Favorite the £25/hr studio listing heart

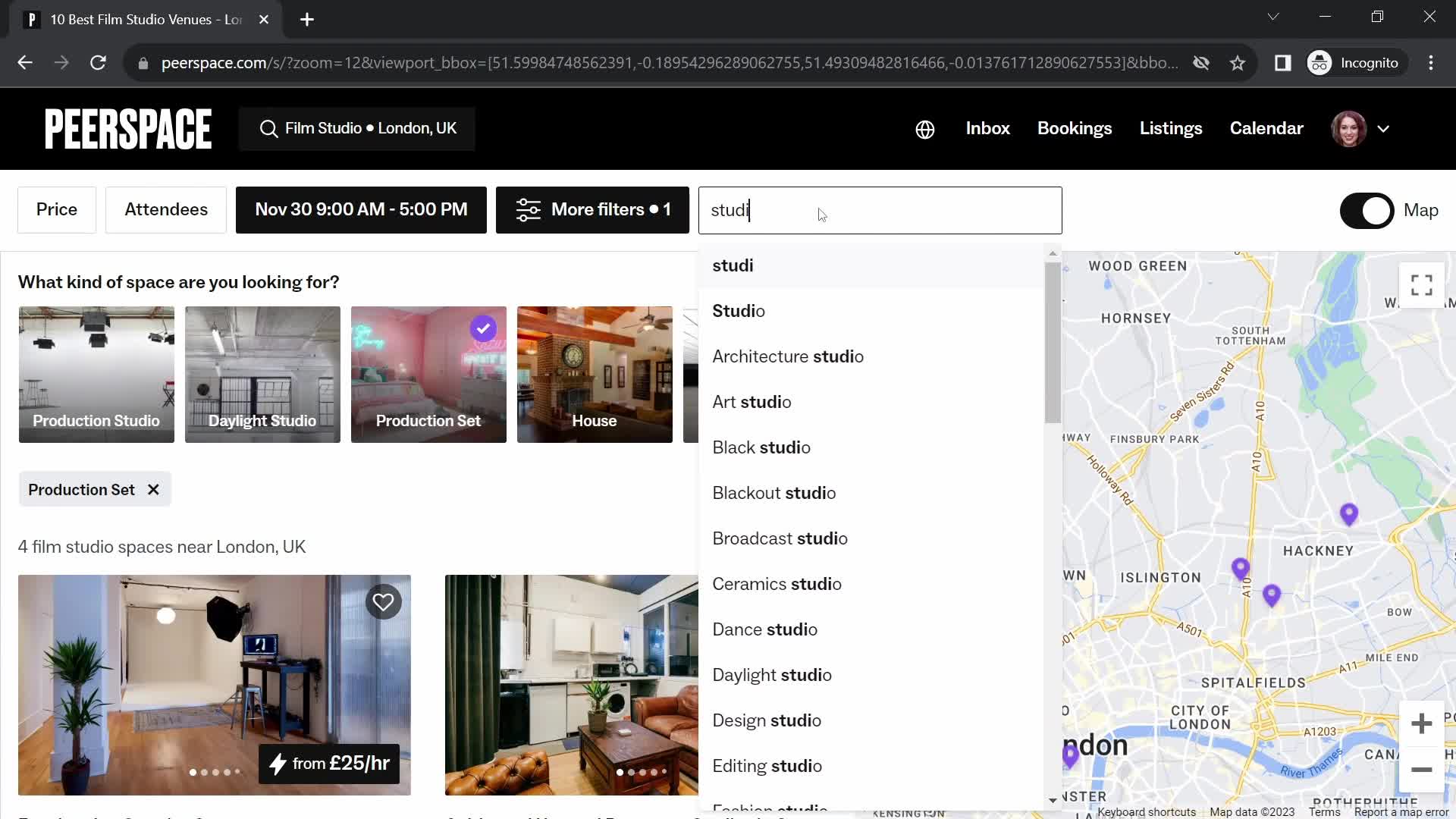click(x=383, y=602)
